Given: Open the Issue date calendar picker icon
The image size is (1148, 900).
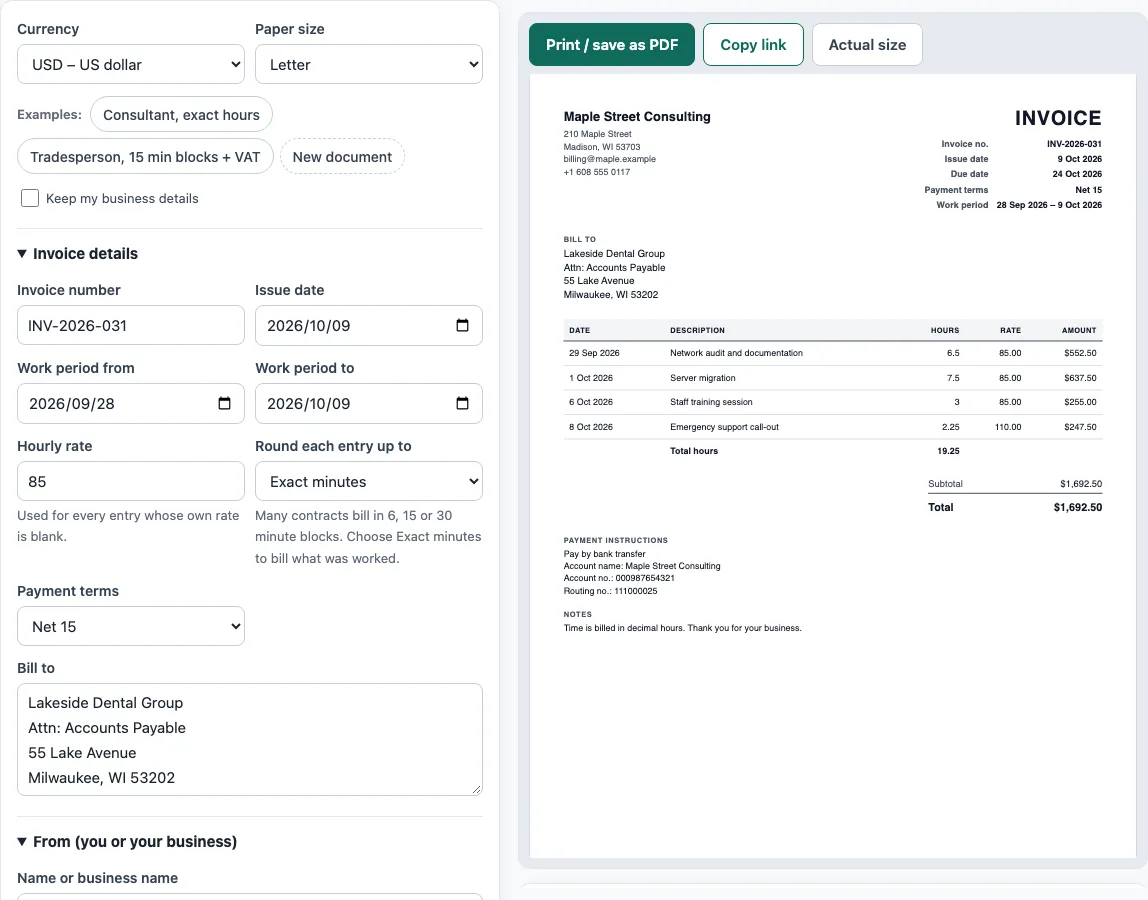Looking at the screenshot, I should coord(462,325).
